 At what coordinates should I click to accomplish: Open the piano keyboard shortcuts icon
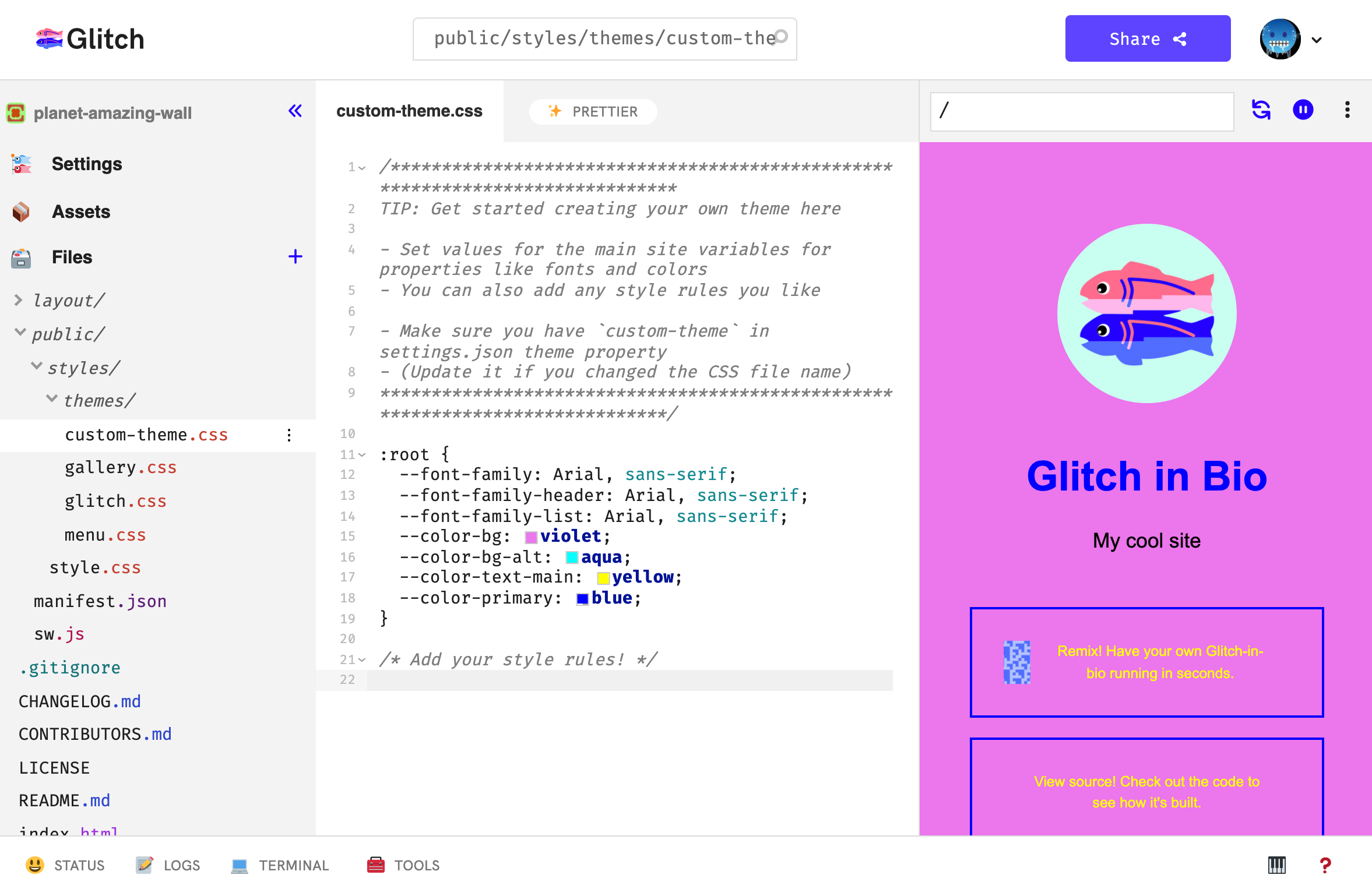click(x=1276, y=865)
